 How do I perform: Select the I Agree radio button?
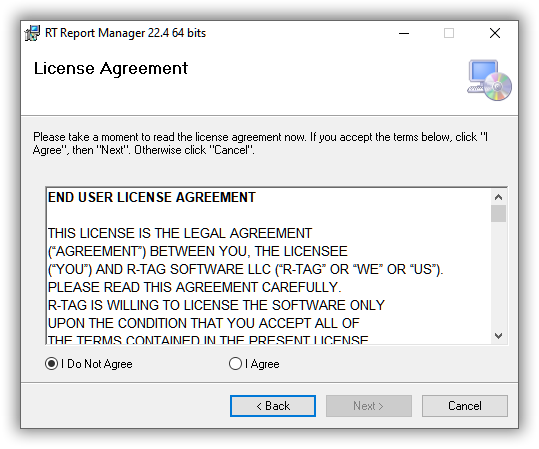(x=235, y=364)
